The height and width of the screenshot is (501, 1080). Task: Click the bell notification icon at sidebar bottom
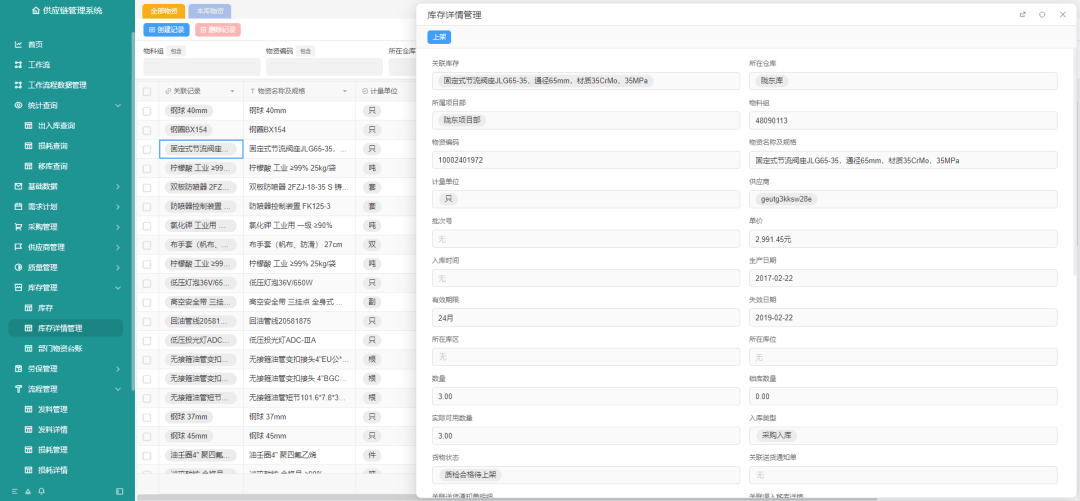[x=41, y=492]
